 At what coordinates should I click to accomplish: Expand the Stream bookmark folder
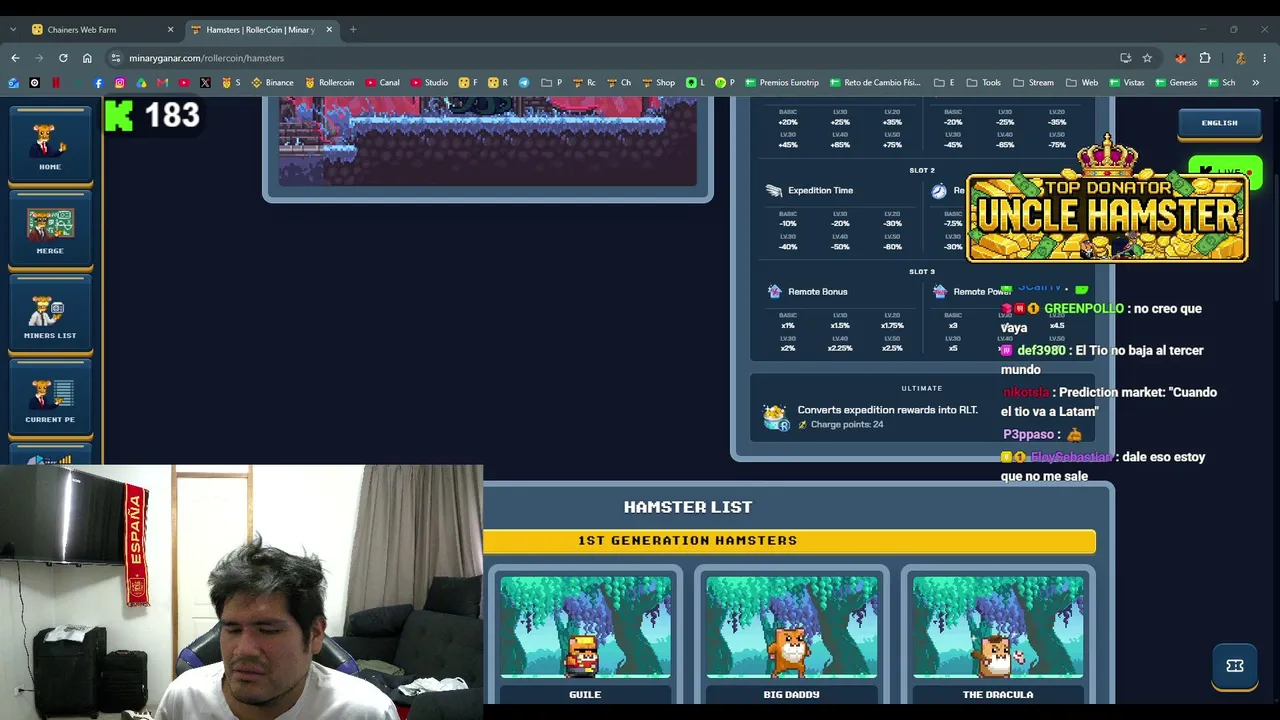[x=1033, y=82]
